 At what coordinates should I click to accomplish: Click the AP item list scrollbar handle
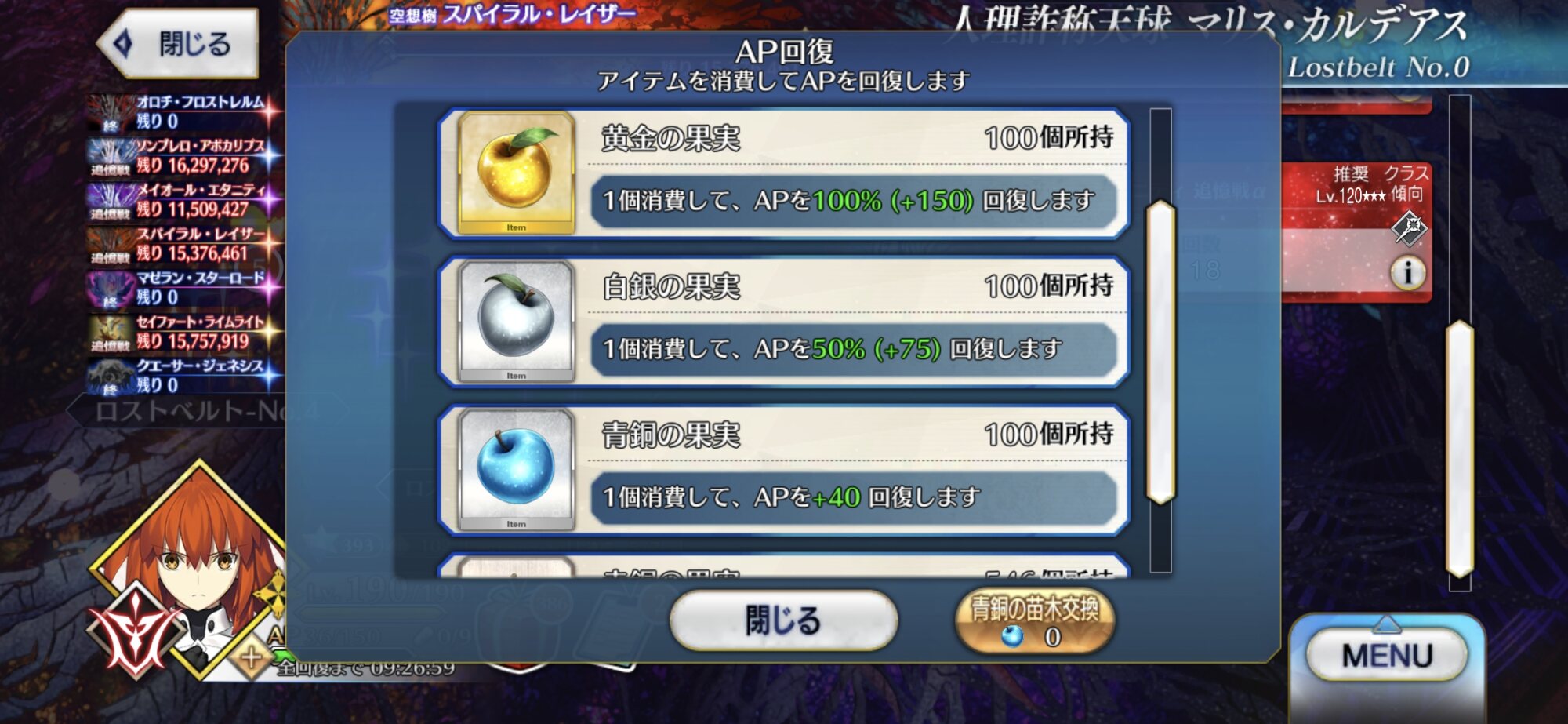1160,352
